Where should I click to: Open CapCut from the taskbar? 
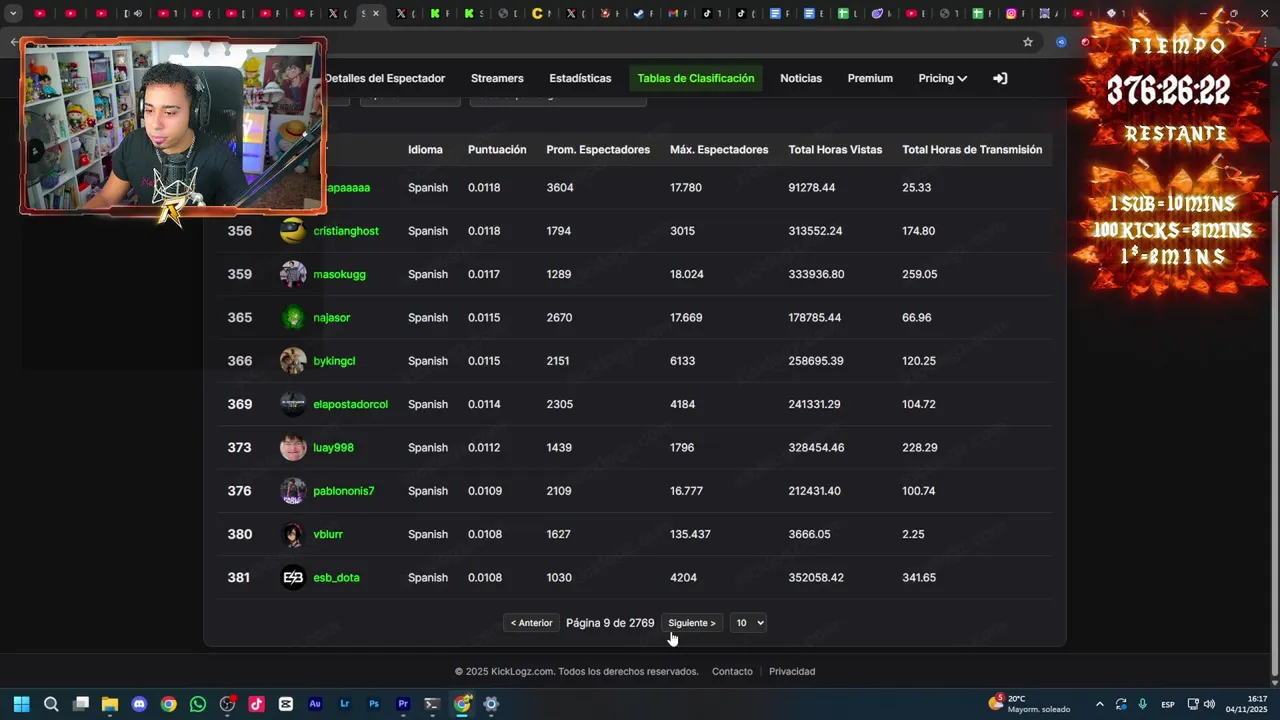click(x=286, y=704)
